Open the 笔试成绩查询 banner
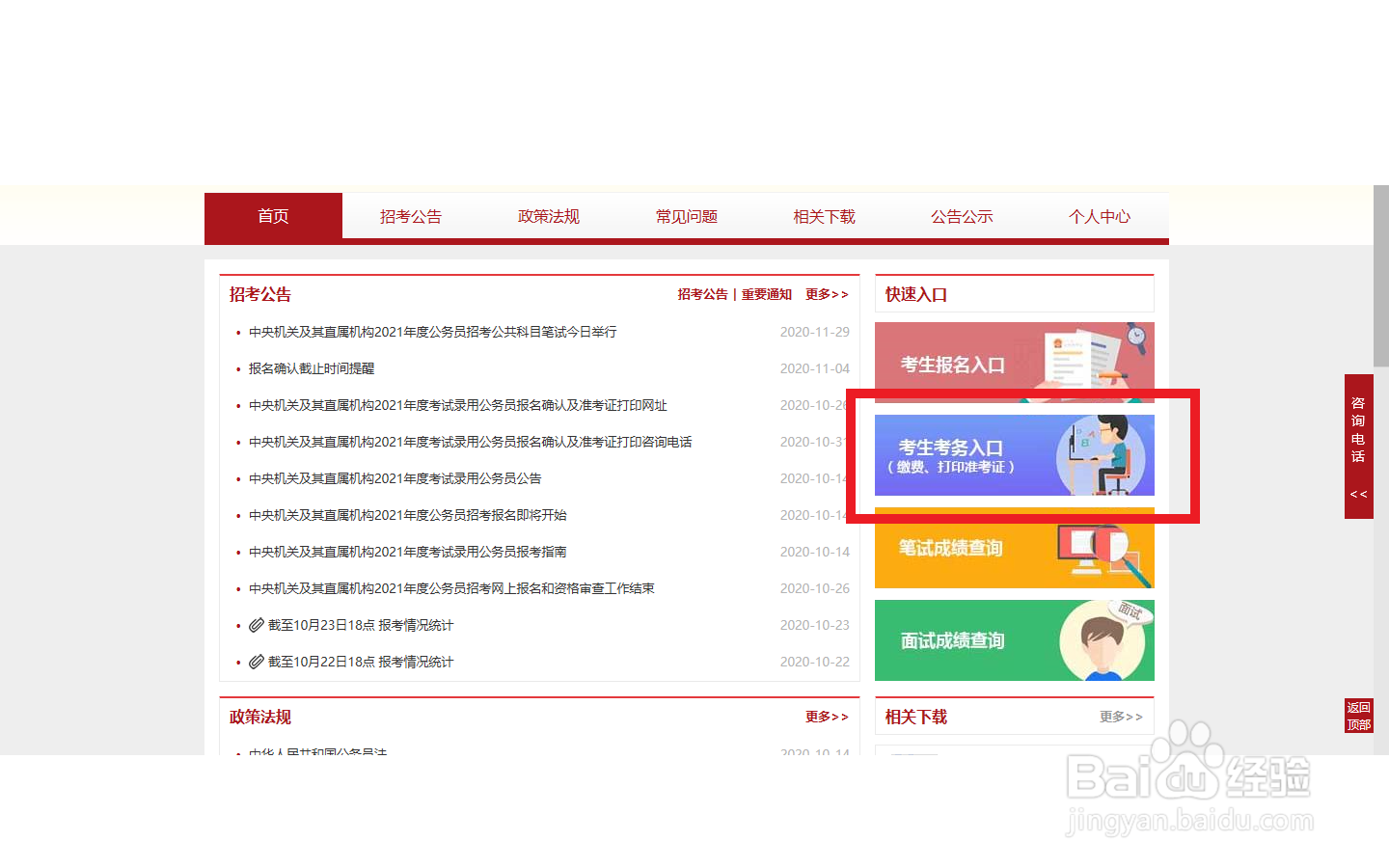 click(1015, 548)
